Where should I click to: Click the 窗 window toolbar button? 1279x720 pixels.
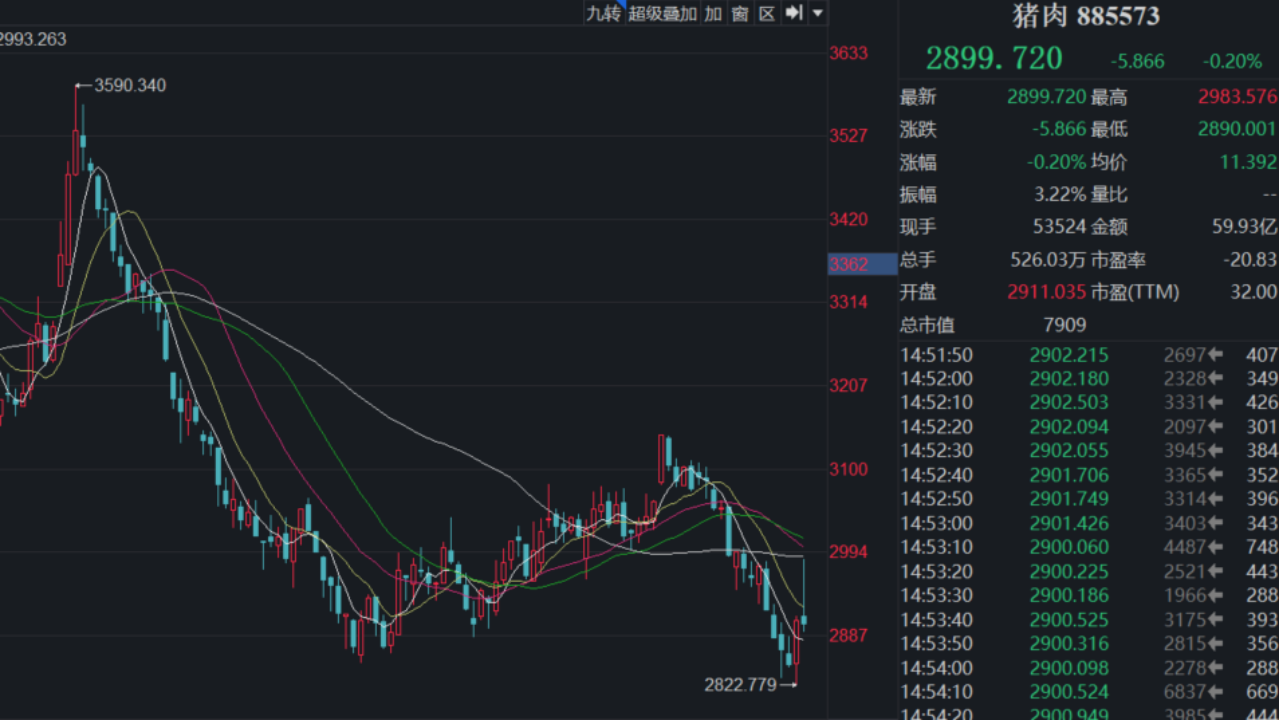(x=740, y=13)
